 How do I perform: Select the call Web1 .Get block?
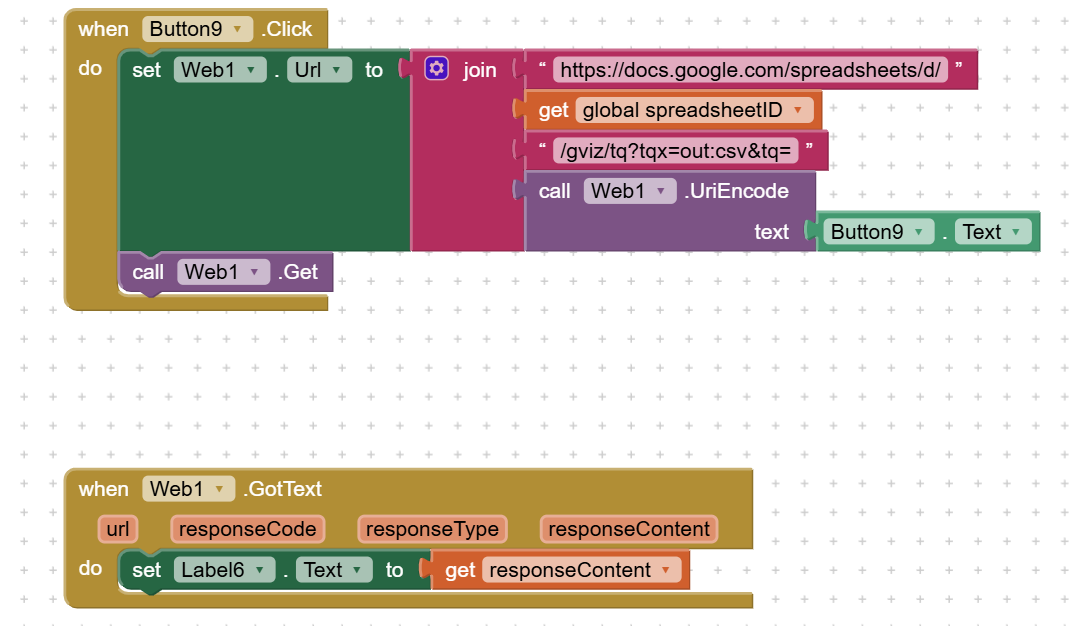225,272
